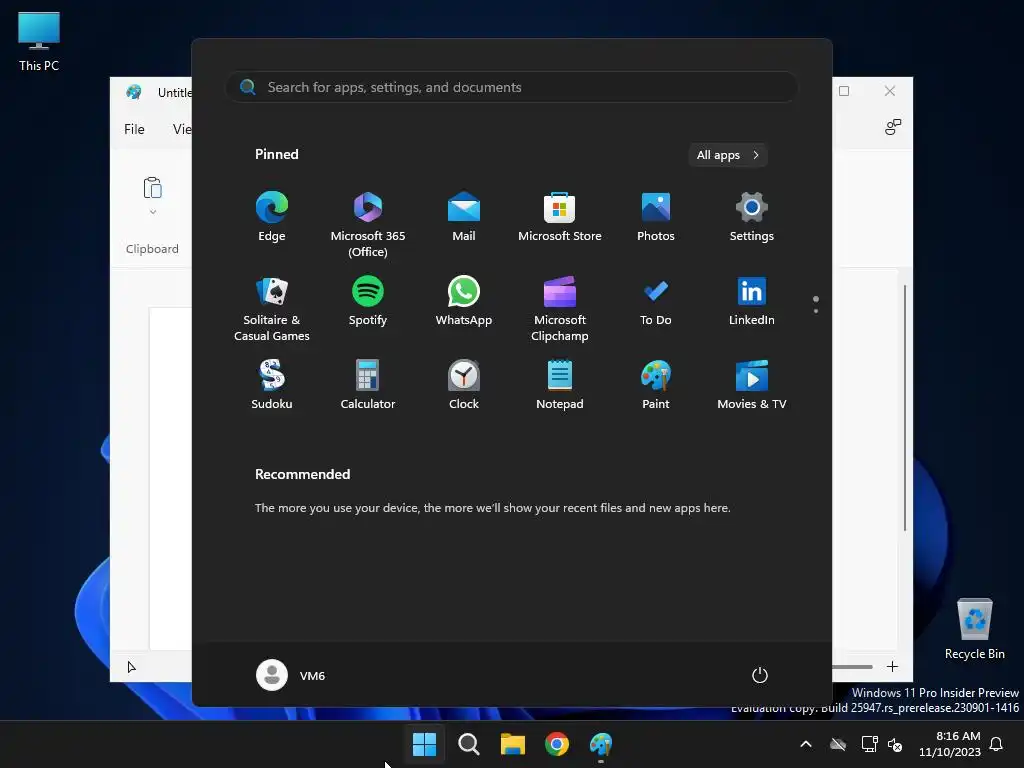Open the VM6 user account menu
This screenshot has height=768, width=1024.
coord(291,675)
